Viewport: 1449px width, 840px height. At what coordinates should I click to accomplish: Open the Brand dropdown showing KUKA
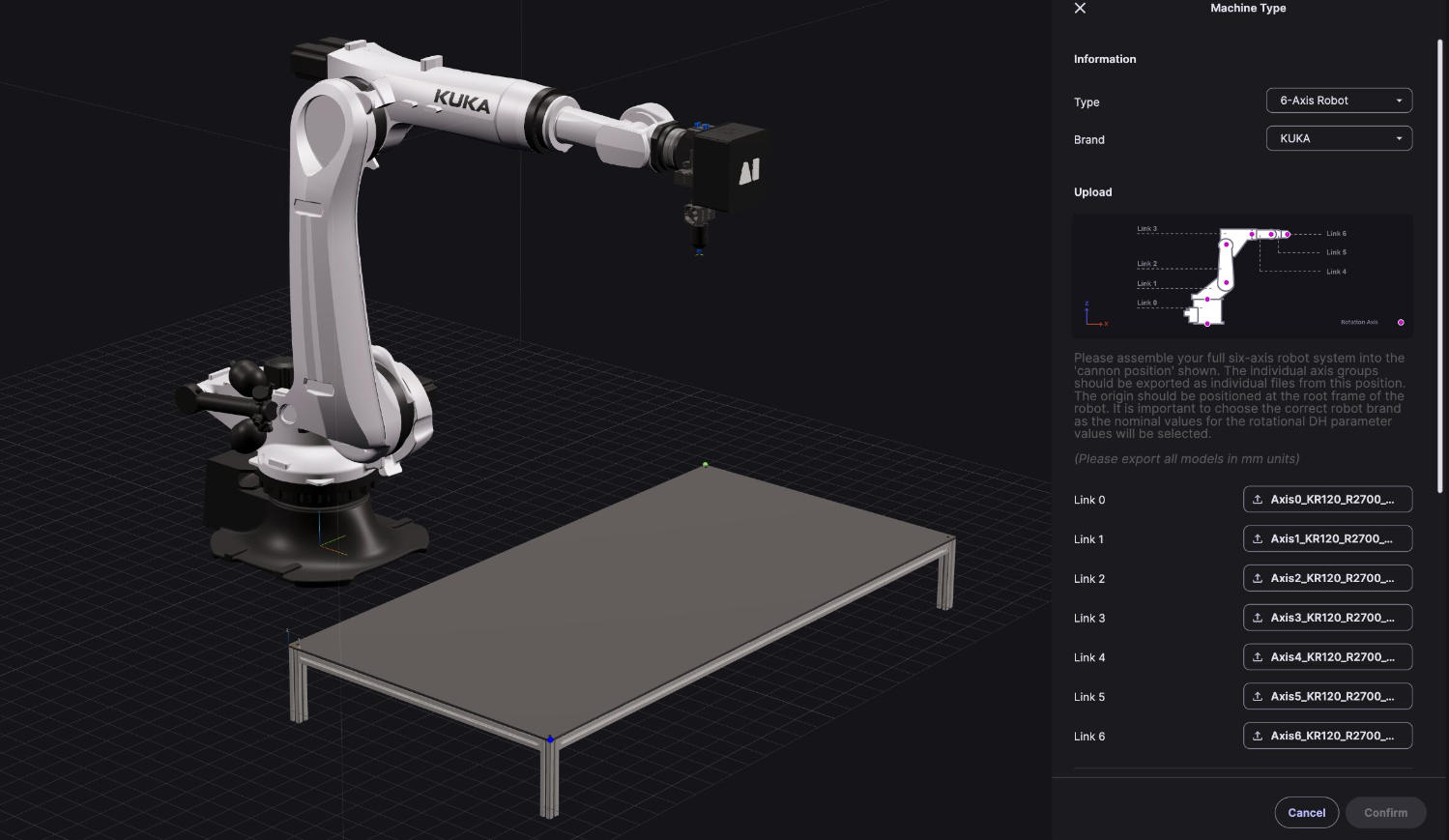(x=1339, y=138)
